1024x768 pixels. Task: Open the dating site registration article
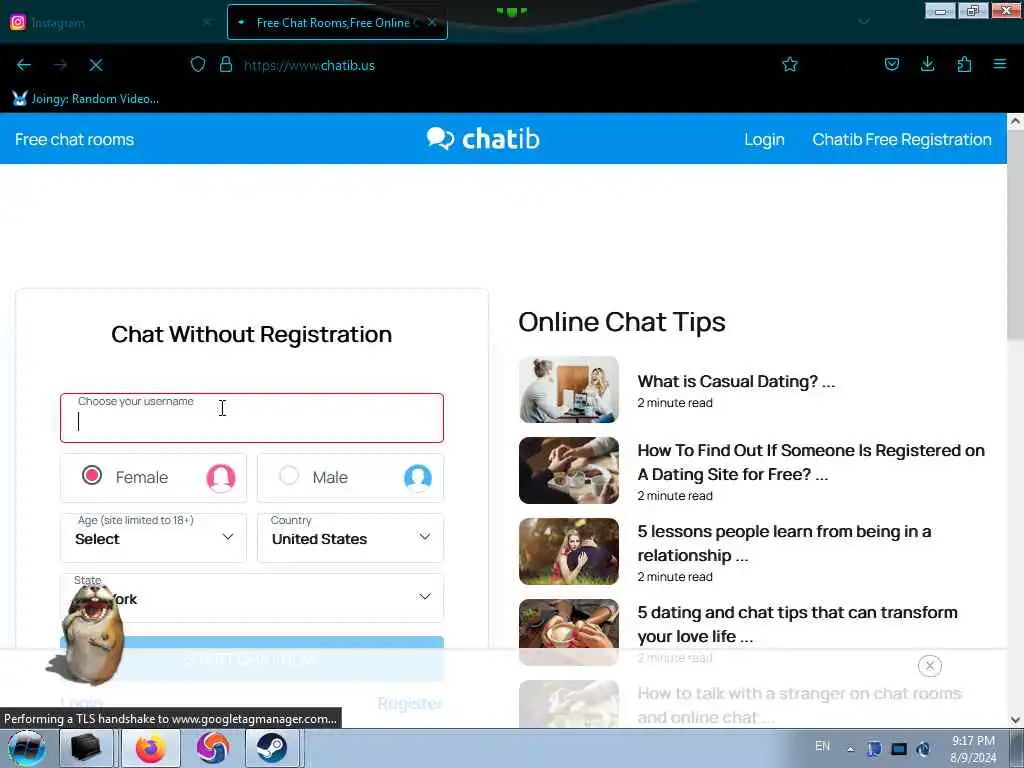(x=811, y=462)
